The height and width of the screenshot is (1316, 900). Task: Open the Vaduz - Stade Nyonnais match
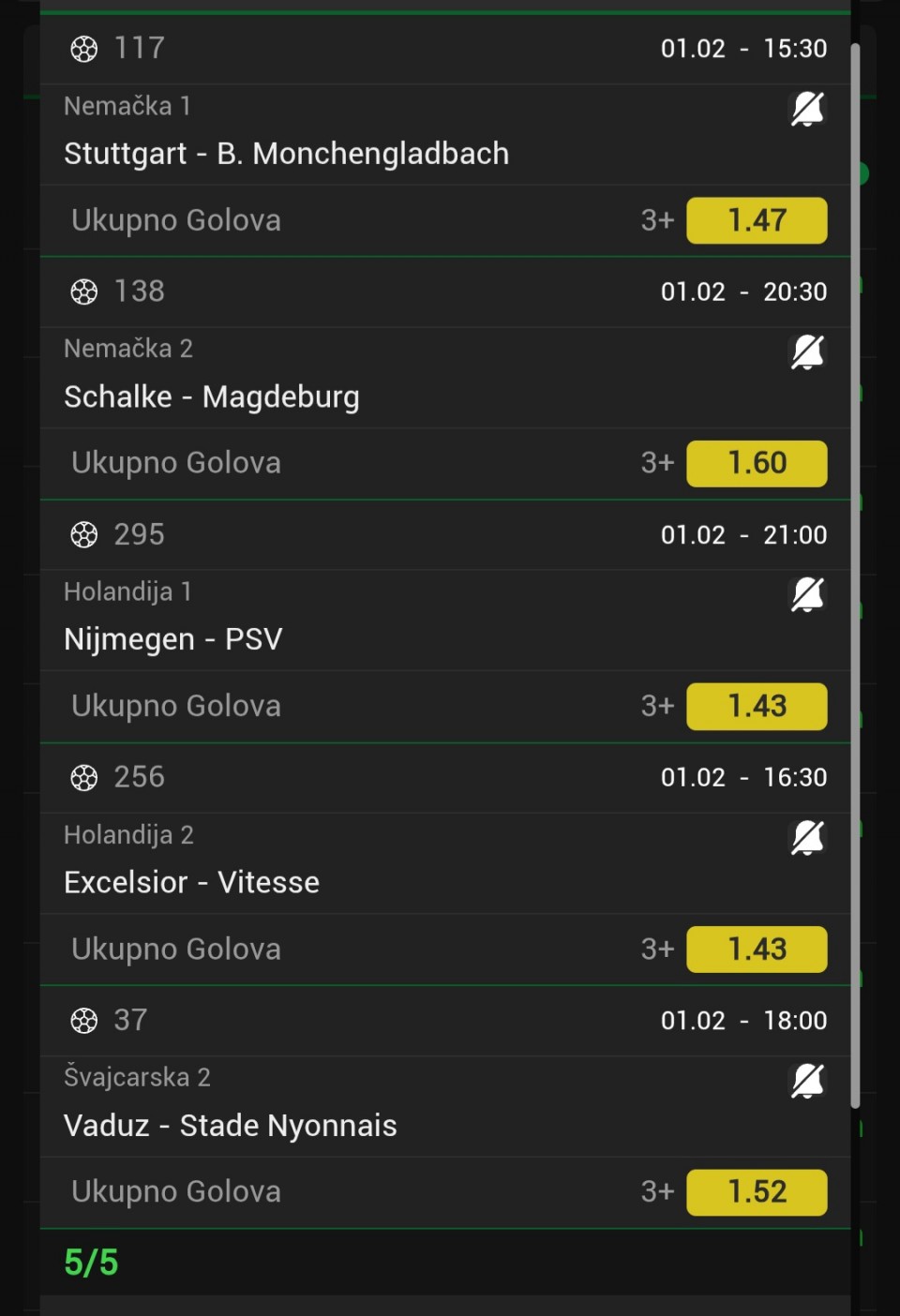[231, 1125]
